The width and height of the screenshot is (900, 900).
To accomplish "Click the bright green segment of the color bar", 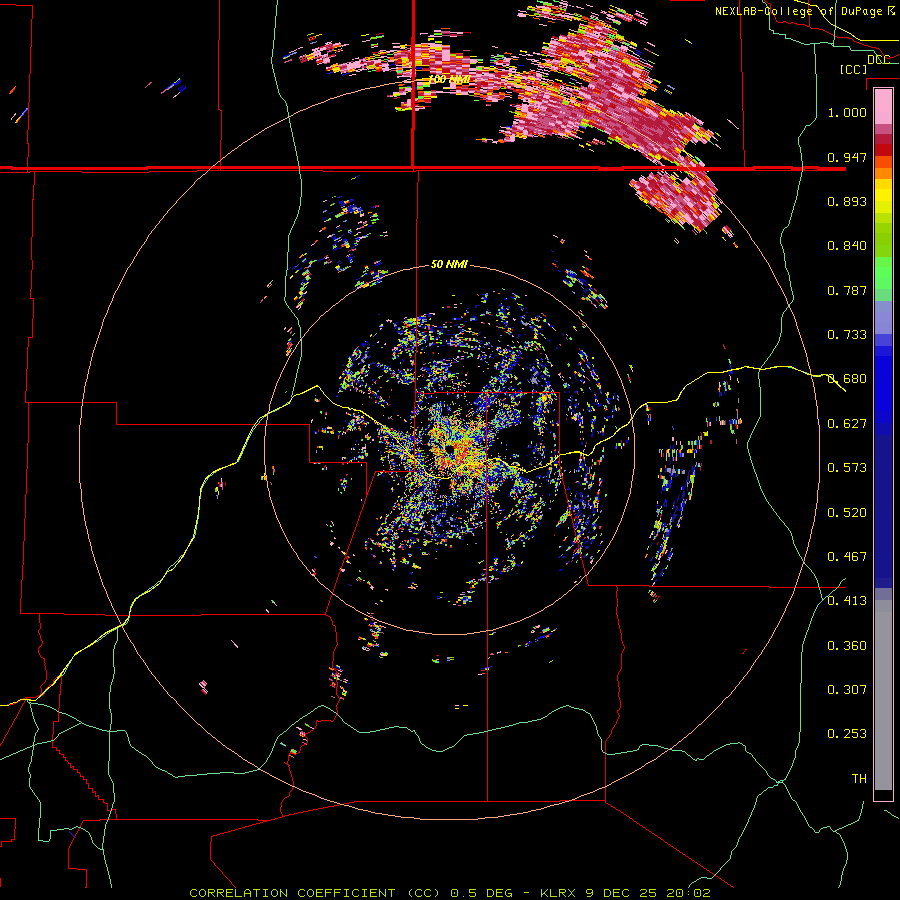I will tap(883, 273).
